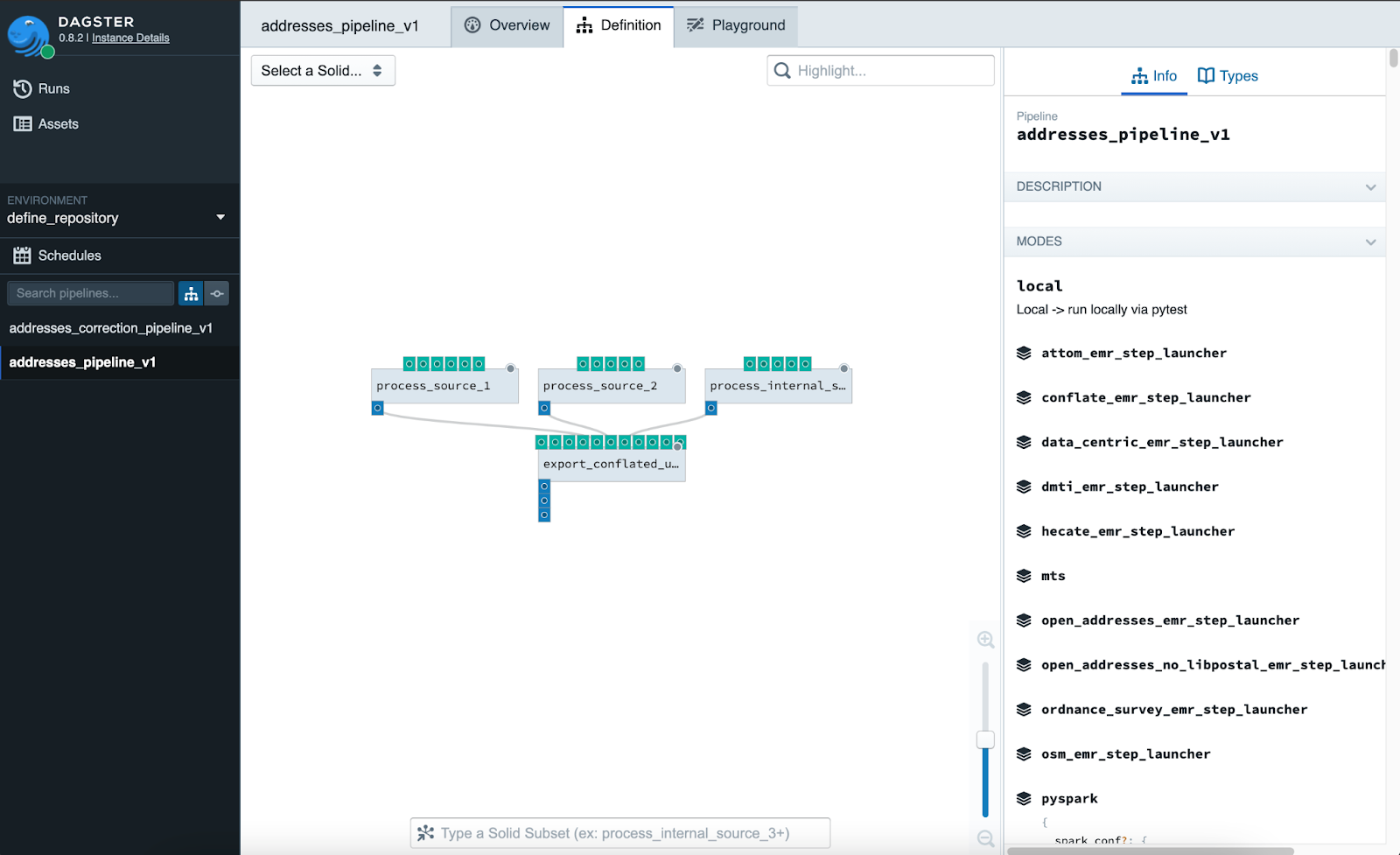Click the config dot on process_source_1
Image resolution: width=1400 pixels, height=855 pixels.
coord(510,368)
